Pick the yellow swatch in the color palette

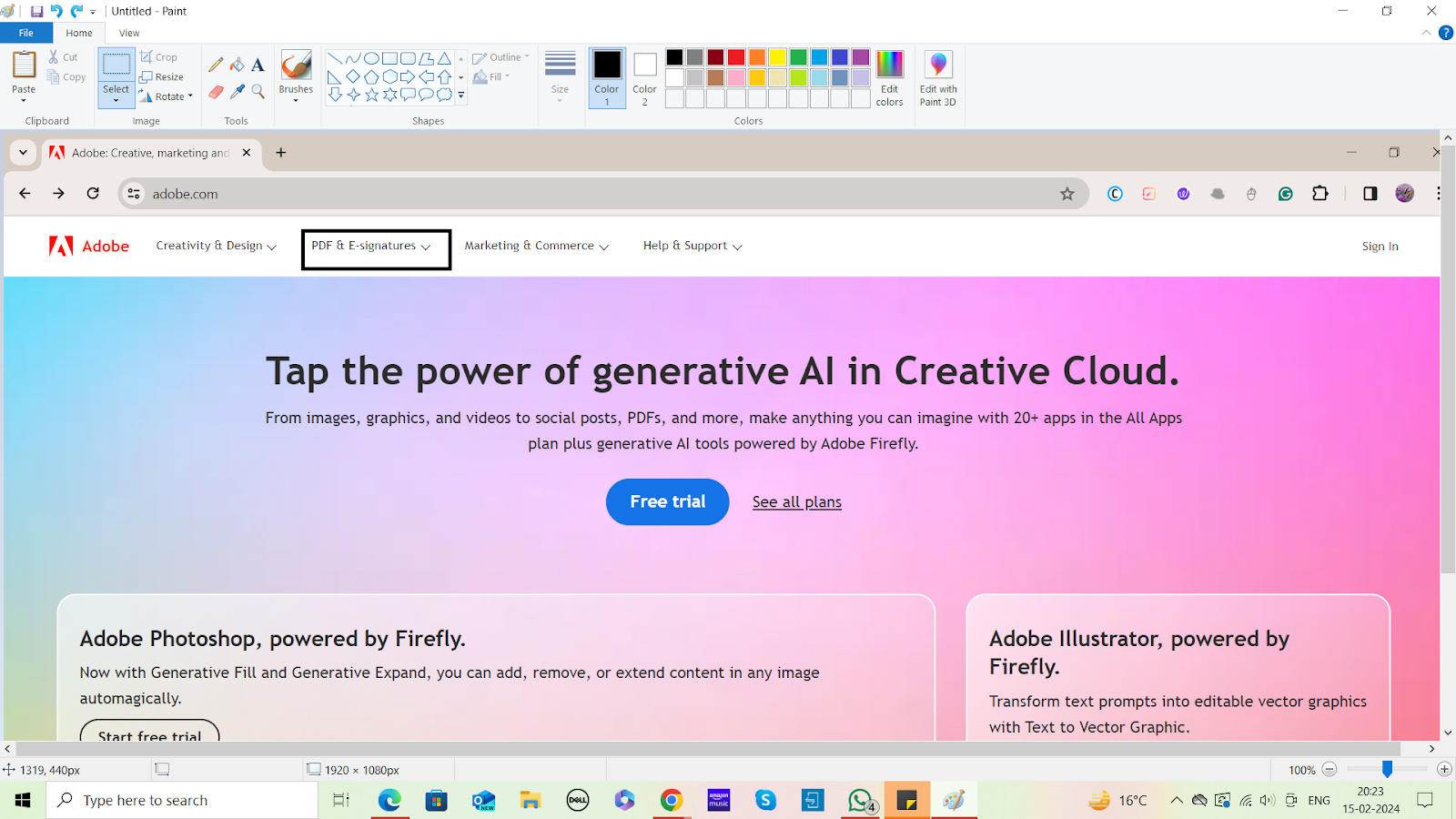[778, 57]
